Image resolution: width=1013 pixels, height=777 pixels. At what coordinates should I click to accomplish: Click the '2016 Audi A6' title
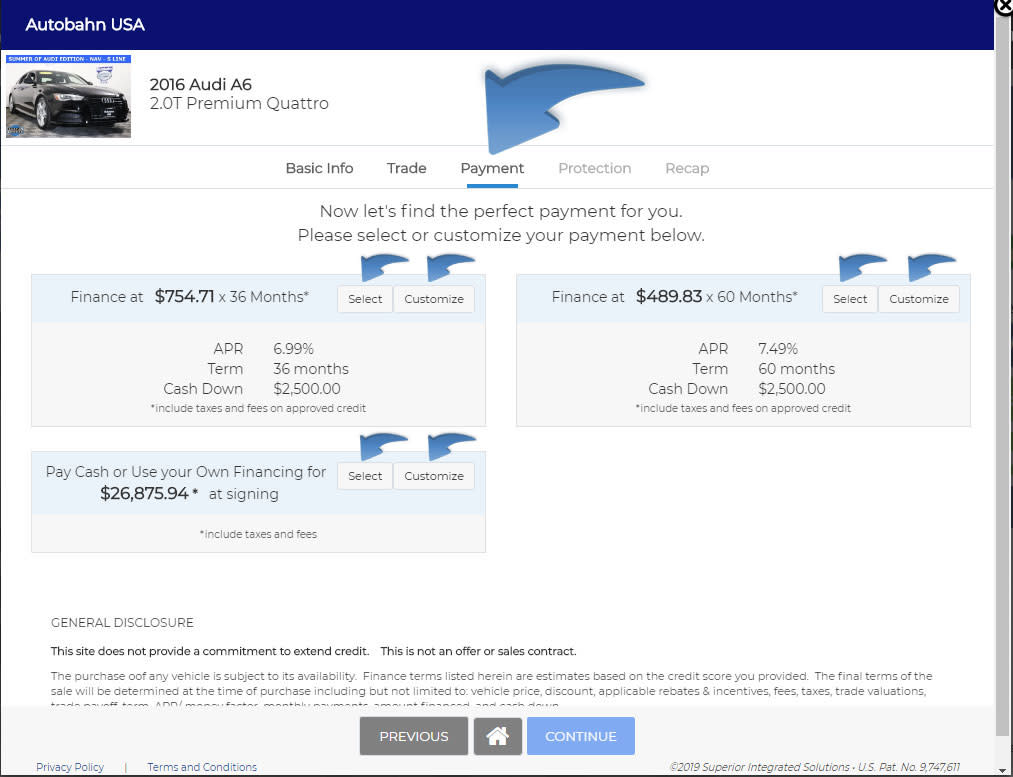coord(201,85)
